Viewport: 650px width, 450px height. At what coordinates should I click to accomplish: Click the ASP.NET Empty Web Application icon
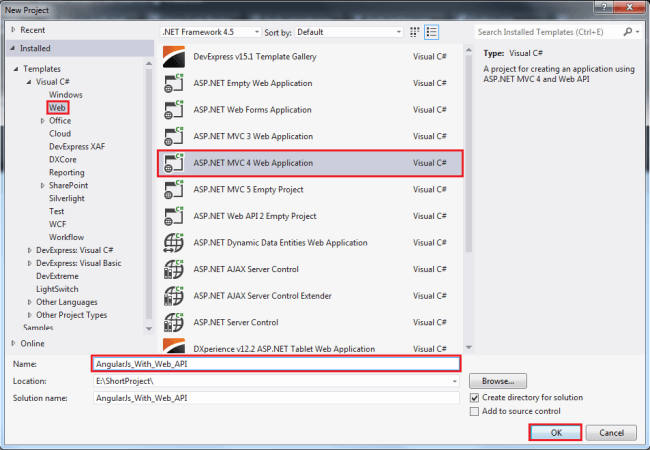click(x=174, y=83)
